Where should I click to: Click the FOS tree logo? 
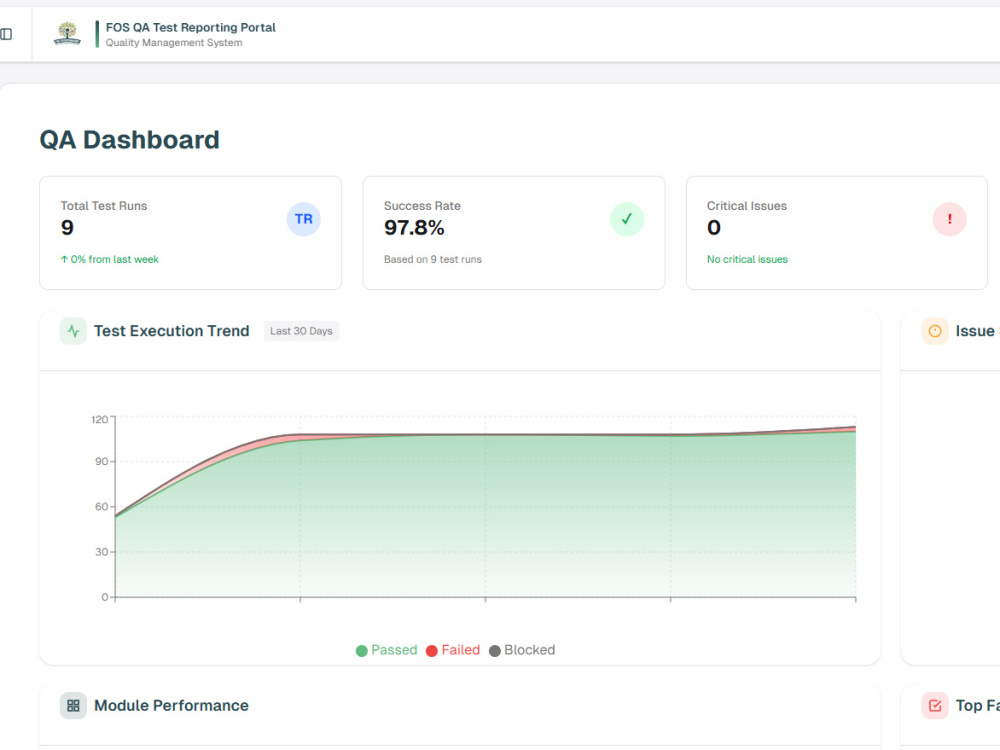point(67,34)
